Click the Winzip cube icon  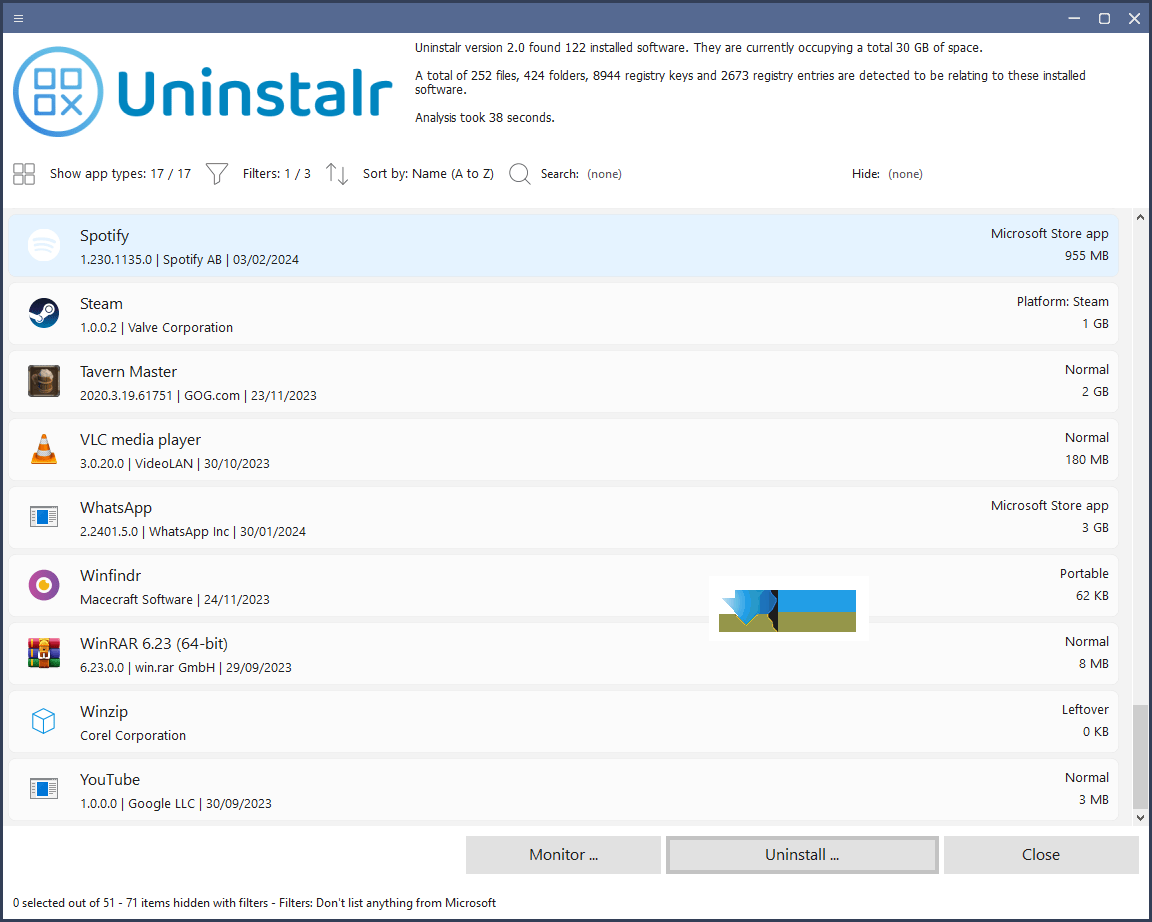click(x=44, y=721)
